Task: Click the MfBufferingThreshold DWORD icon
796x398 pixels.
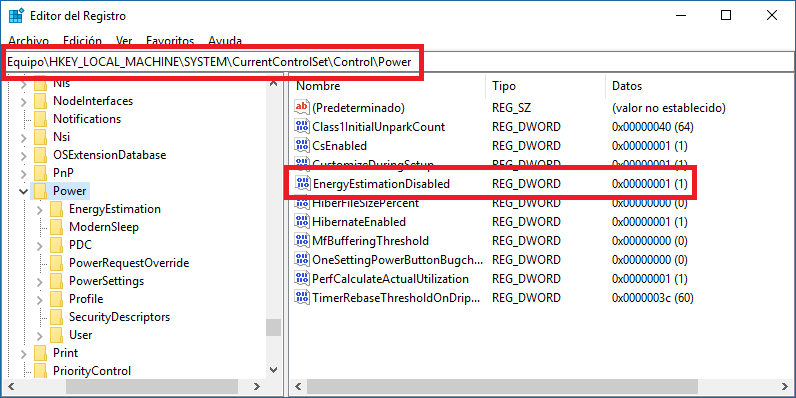Action: tap(302, 241)
